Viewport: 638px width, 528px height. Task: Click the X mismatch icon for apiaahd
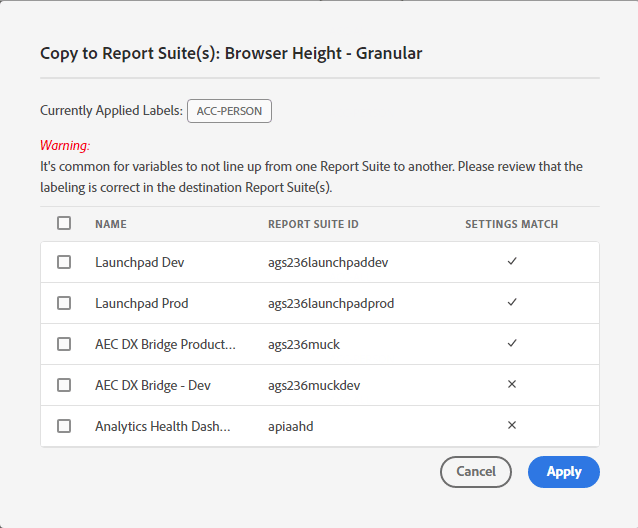click(512, 426)
